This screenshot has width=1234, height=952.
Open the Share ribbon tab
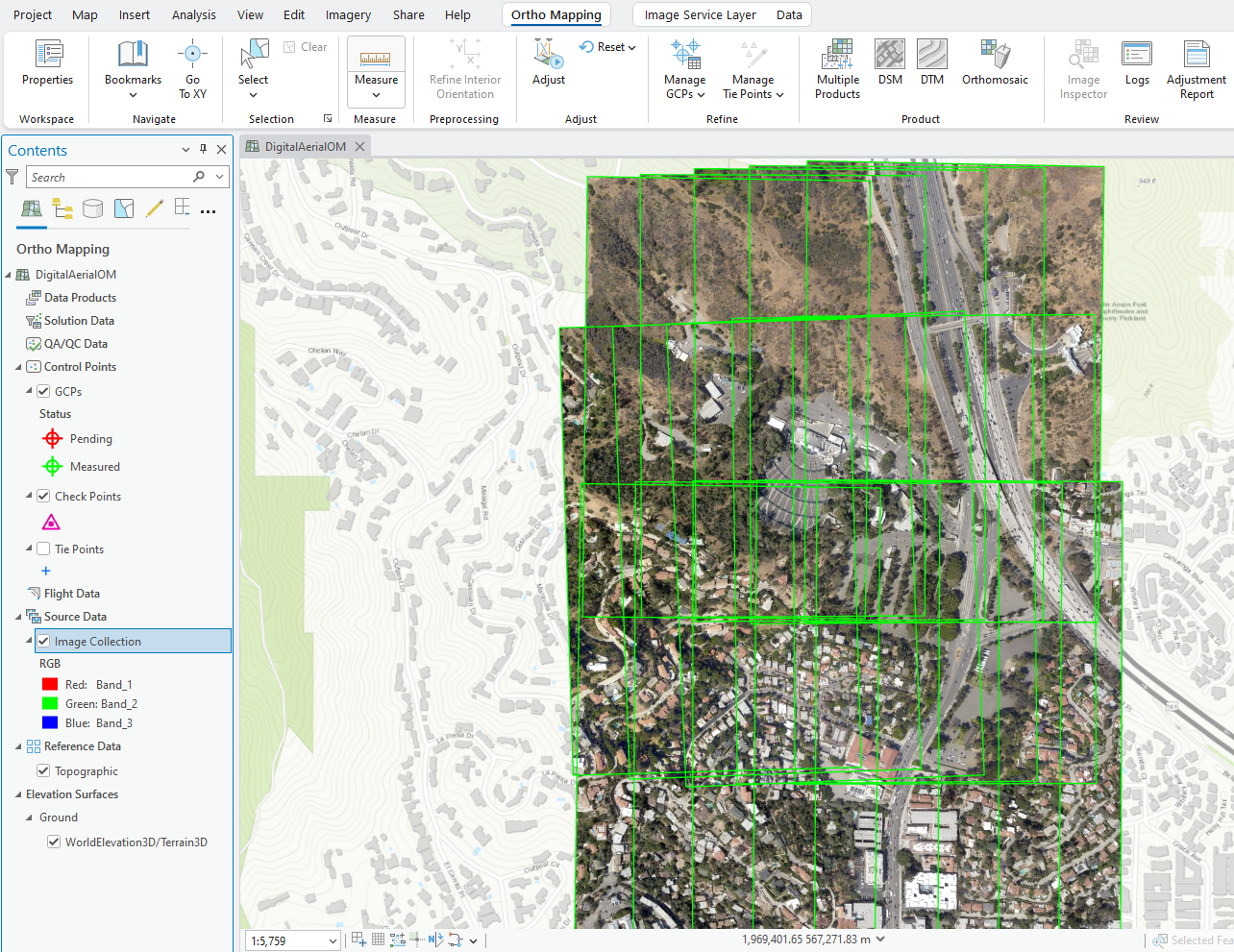pos(408,14)
